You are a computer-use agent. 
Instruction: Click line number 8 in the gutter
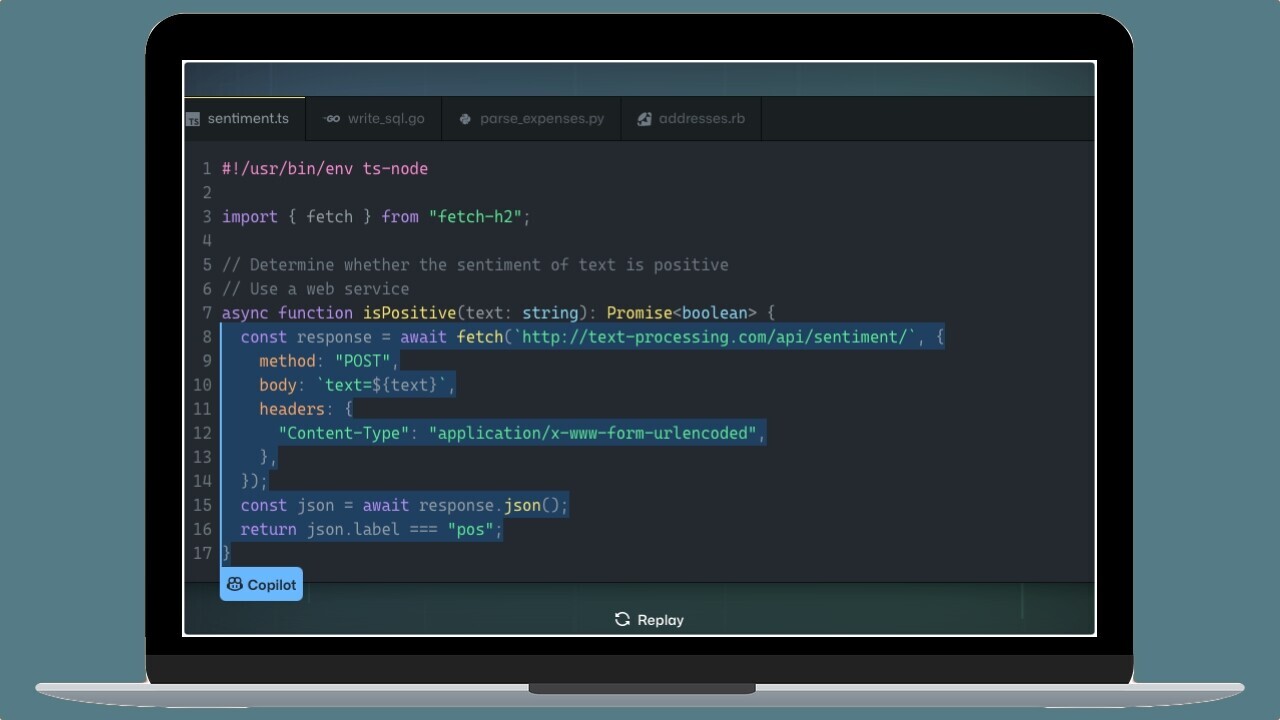pos(206,337)
